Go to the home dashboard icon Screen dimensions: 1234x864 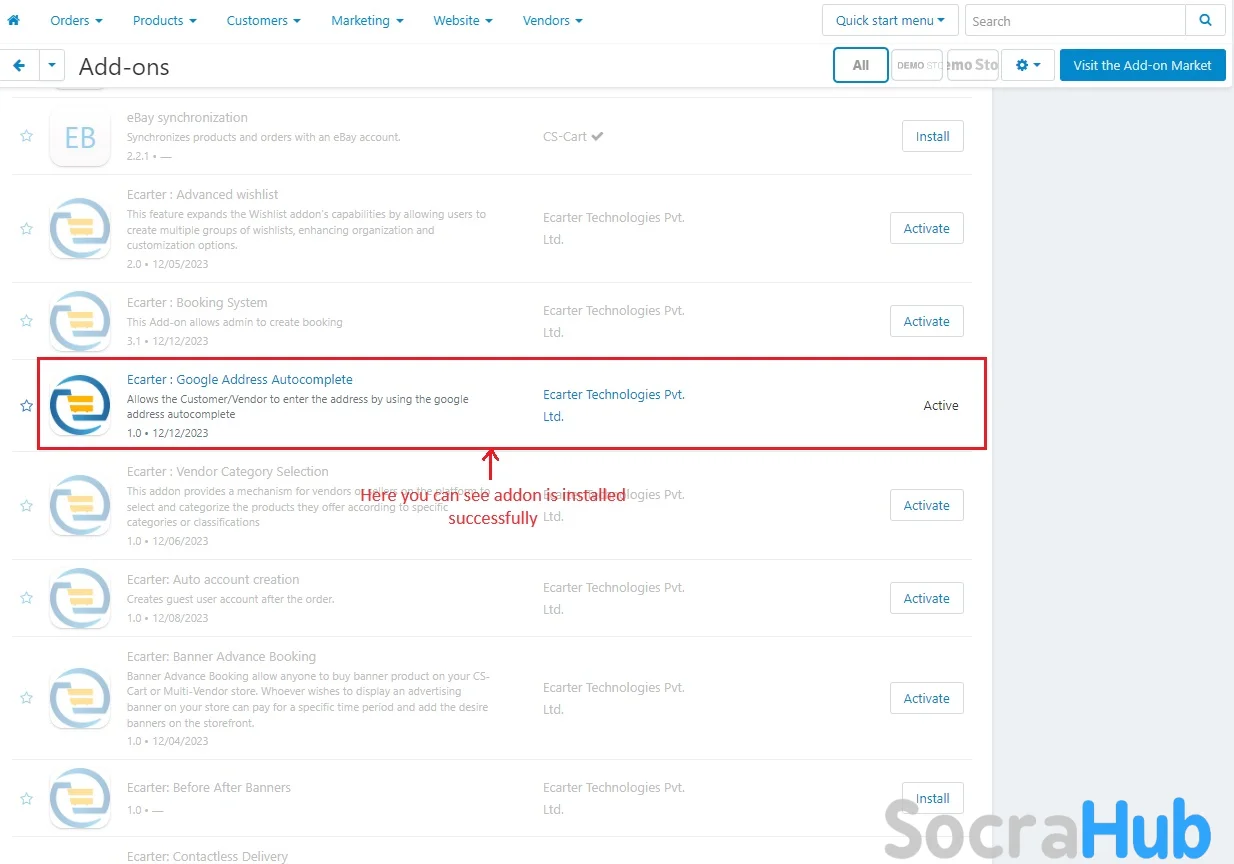(13, 20)
